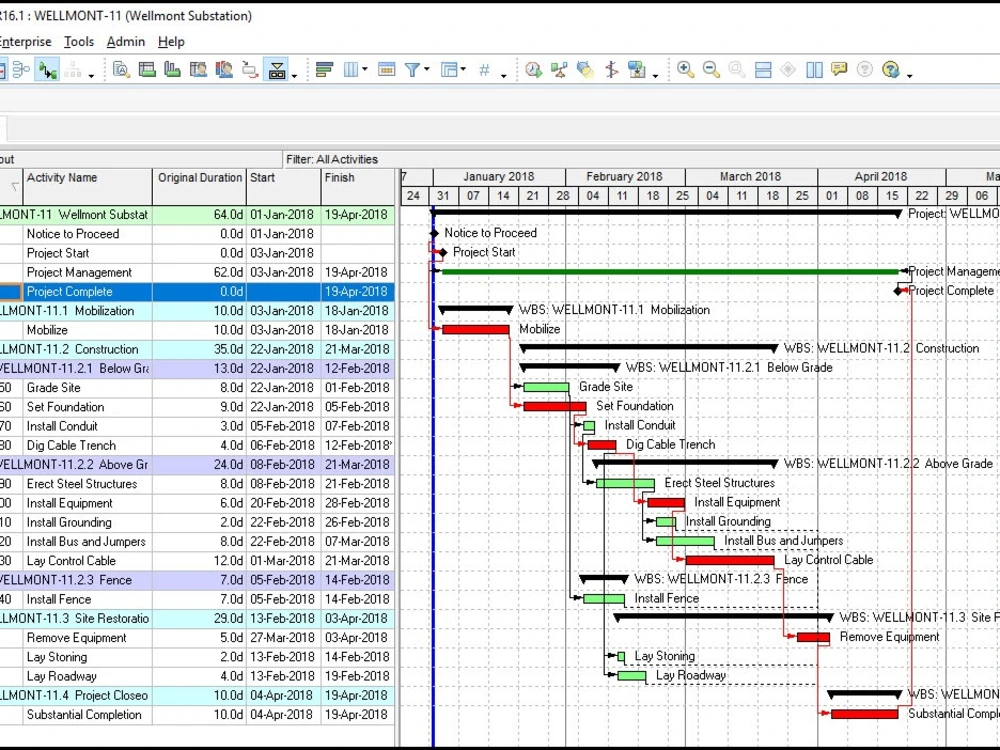Click the Notice to Proceed milestone diamond

click(435, 233)
